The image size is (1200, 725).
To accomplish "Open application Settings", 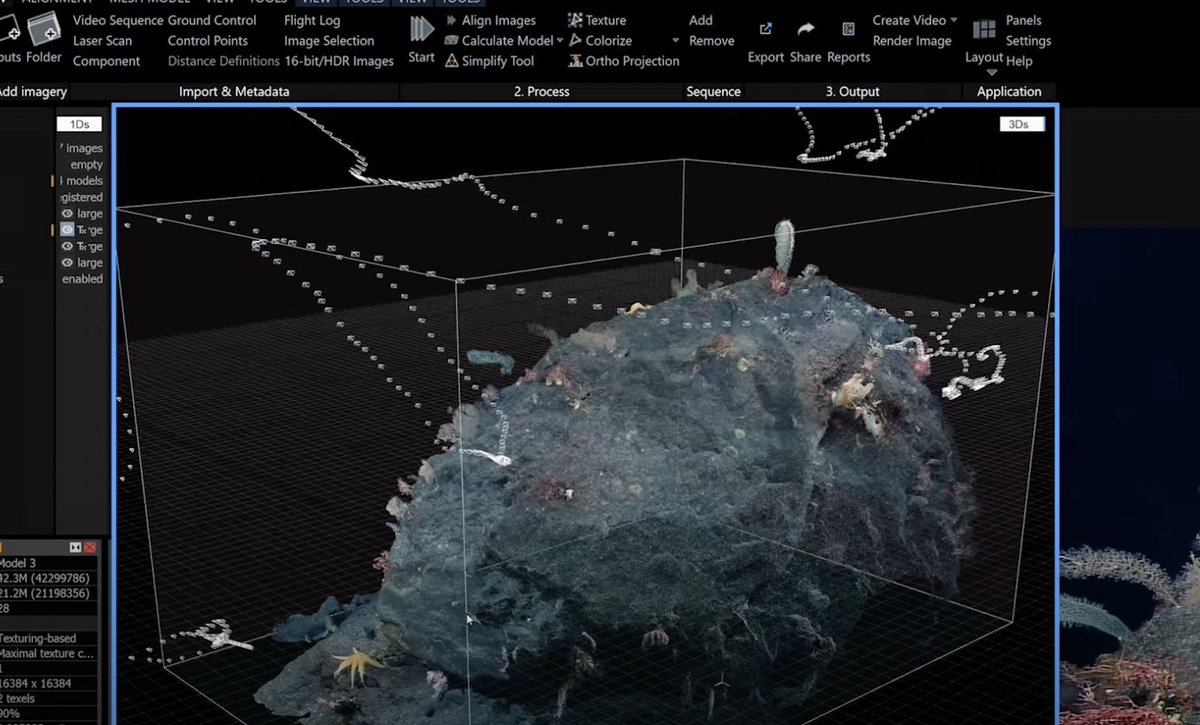I will pyautogui.click(x=1028, y=41).
